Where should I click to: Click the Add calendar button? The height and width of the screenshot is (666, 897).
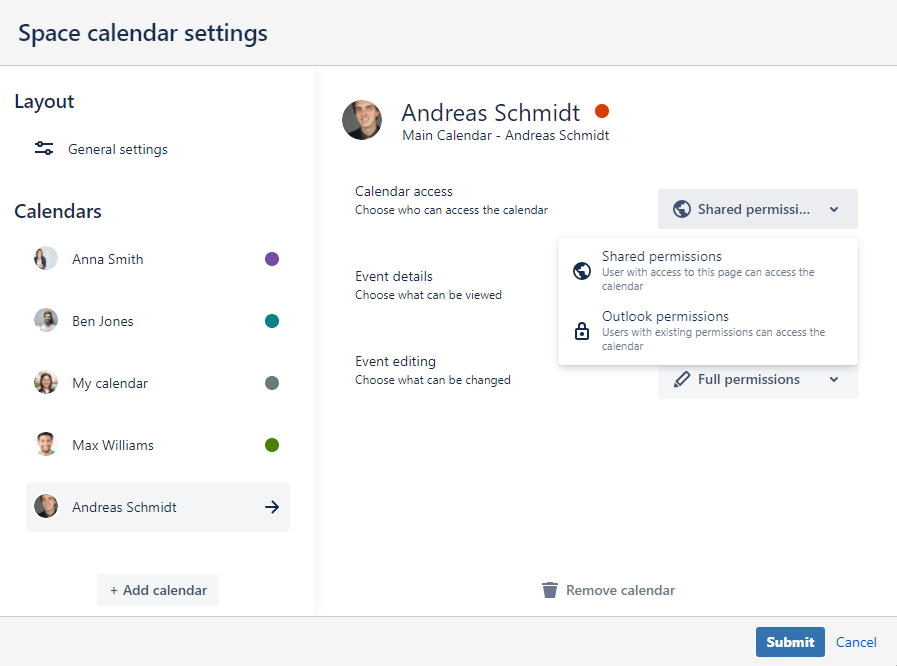[x=158, y=590]
